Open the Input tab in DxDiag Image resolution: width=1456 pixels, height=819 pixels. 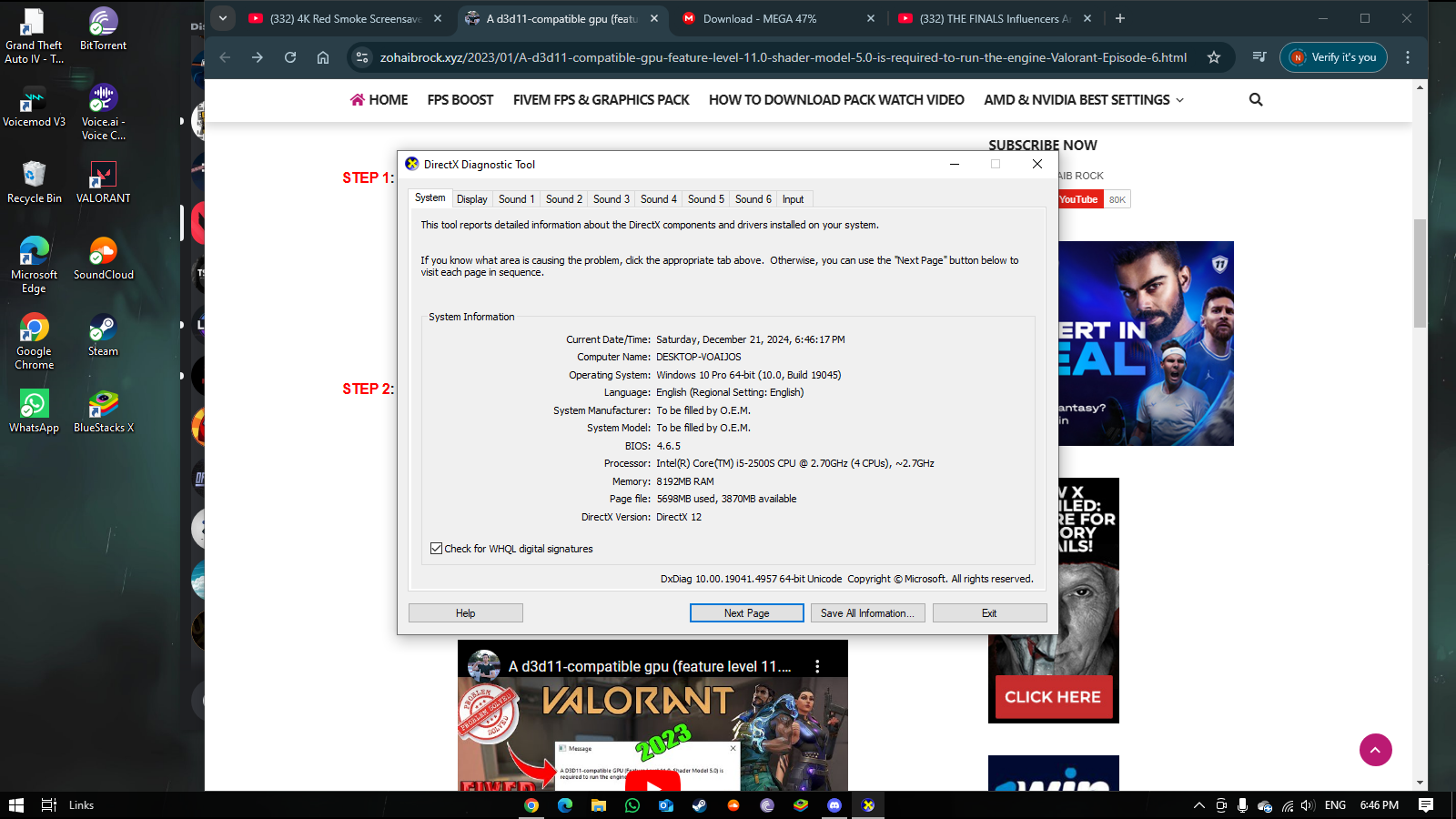click(x=794, y=199)
